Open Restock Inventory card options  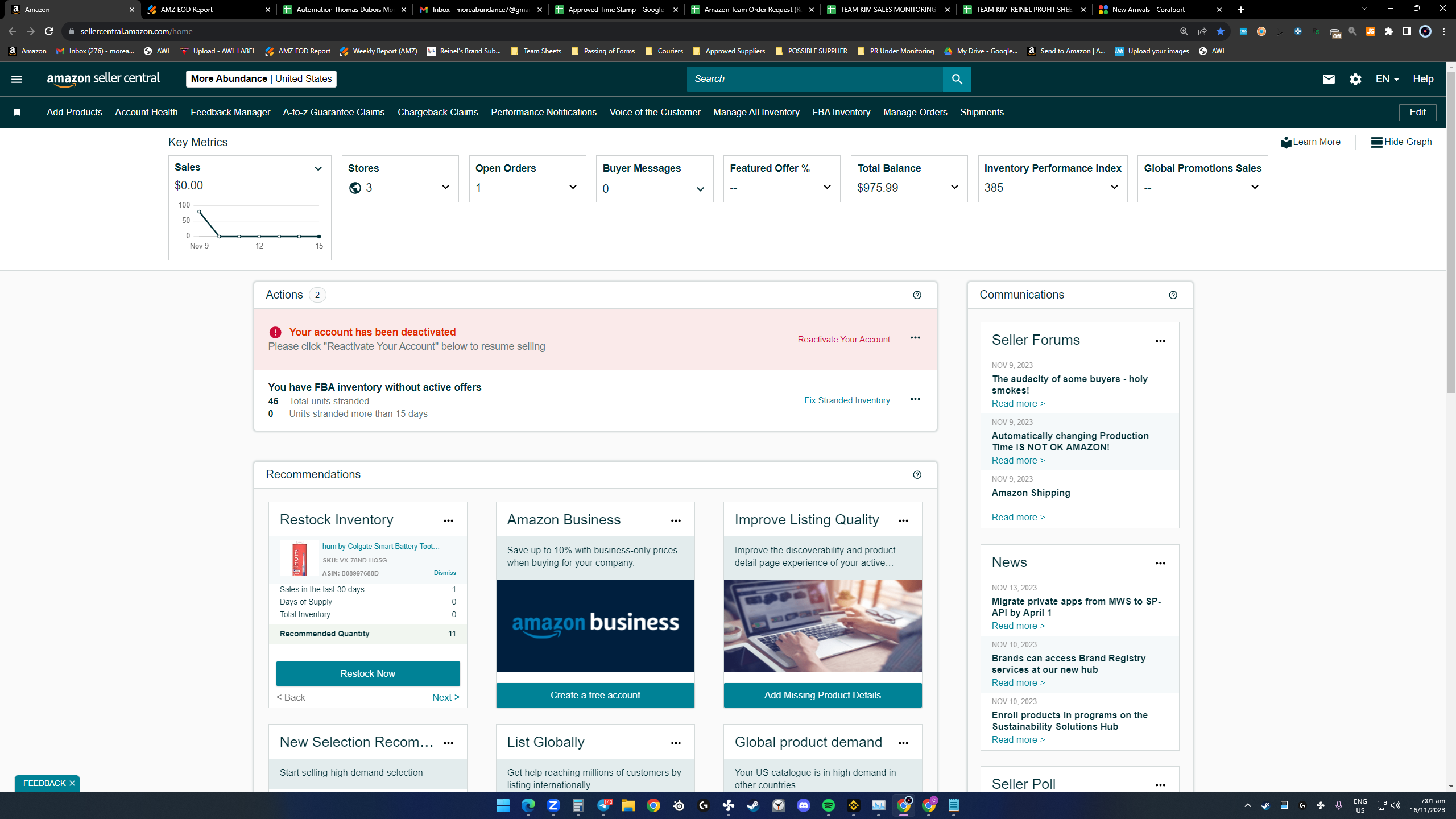click(x=448, y=521)
